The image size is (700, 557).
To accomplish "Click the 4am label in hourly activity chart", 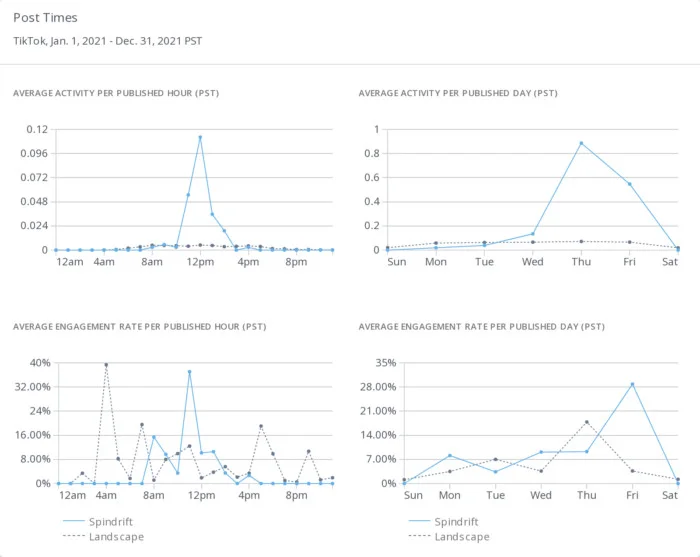I will pyautogui.click(x=104, y=262).
